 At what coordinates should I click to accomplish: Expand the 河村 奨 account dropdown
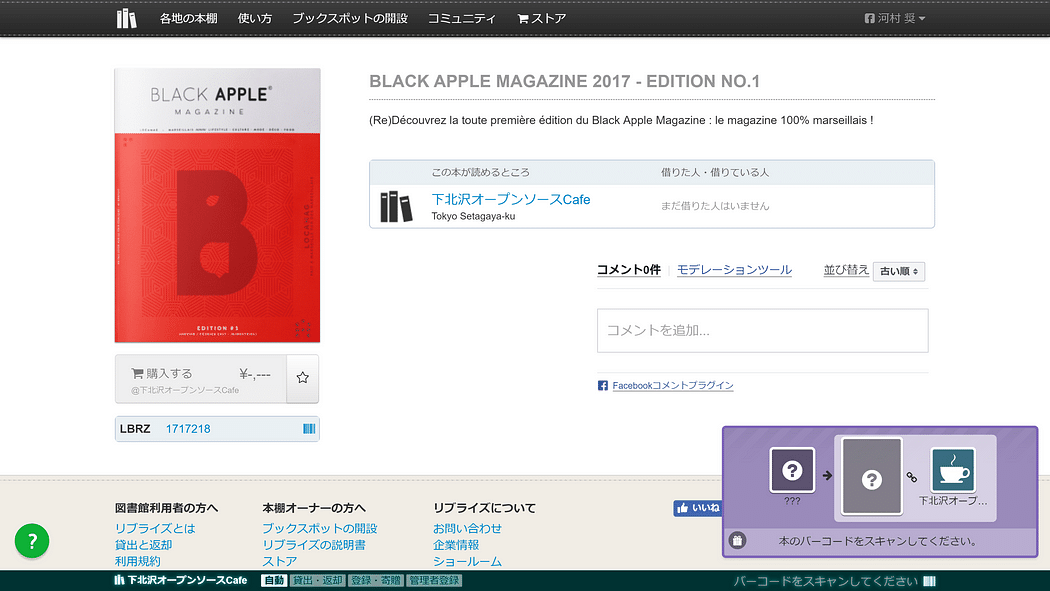coord(895,18)
